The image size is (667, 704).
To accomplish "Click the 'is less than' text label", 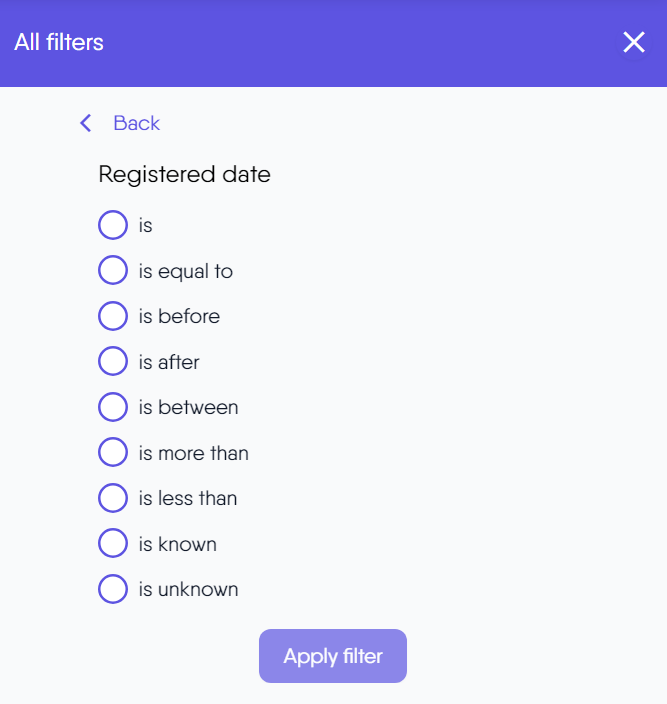I will [188, 498].
